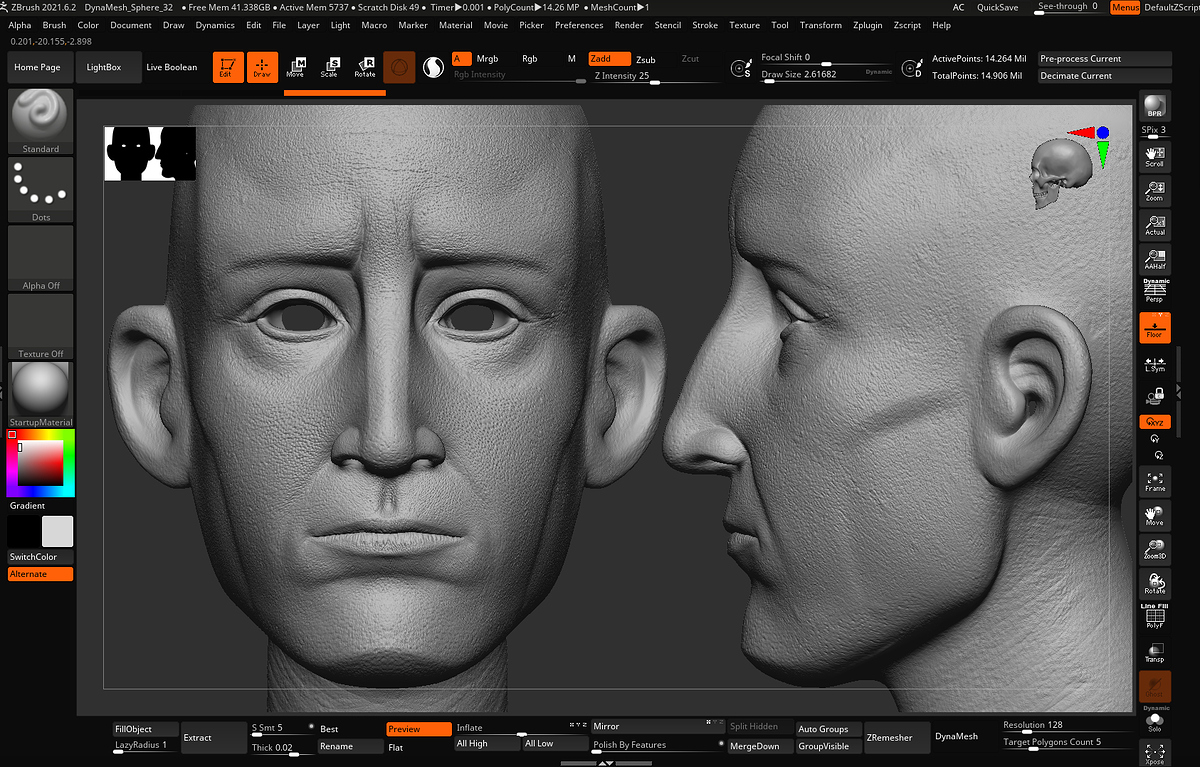
Task: Open the Stroke menu
Action: coord(705,25)
